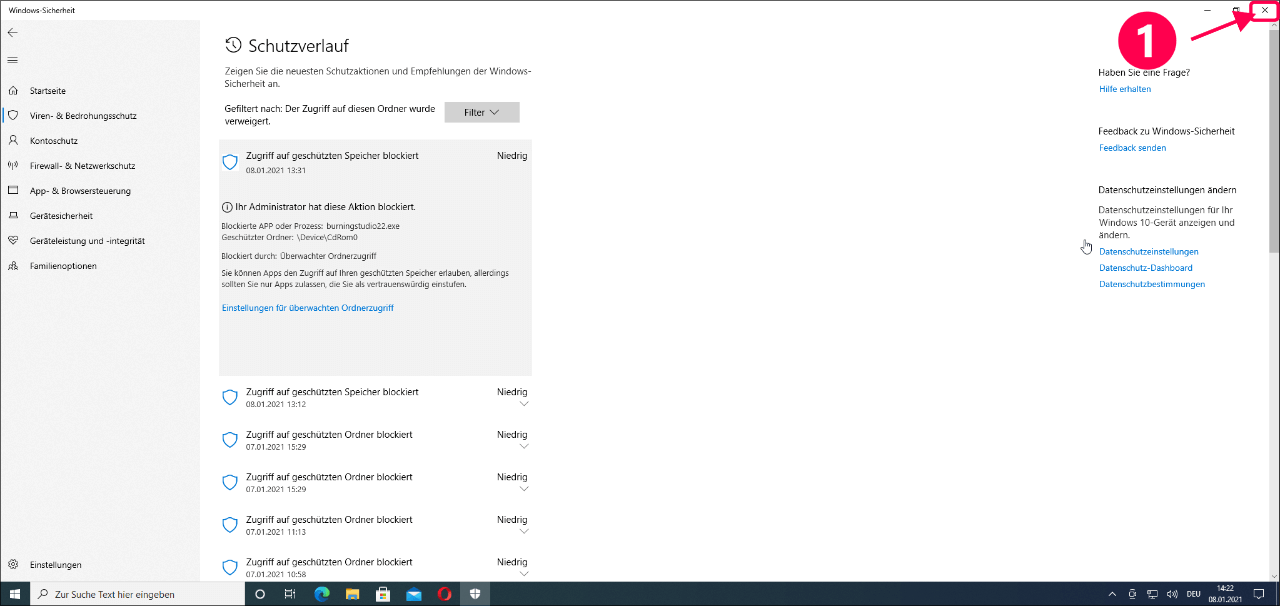Open Mail app from taskbar
1280x606 pixels.
click(x=414, y=594)
